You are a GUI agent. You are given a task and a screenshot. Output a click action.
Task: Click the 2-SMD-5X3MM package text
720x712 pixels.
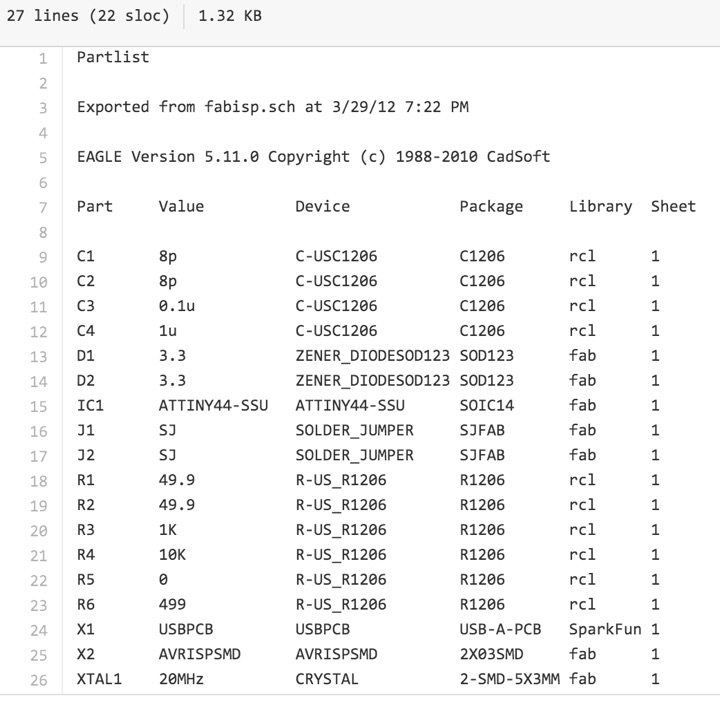(x=509, y=679)
